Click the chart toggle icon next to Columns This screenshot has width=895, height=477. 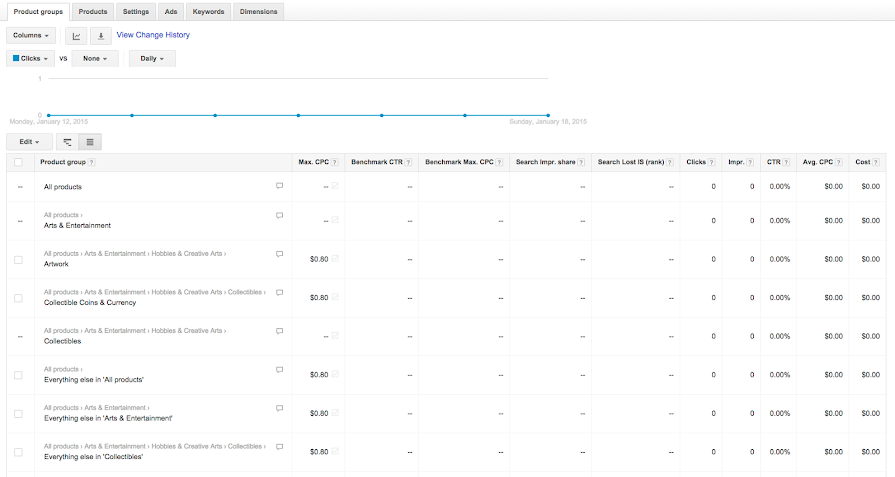click(x=76, y=36)
